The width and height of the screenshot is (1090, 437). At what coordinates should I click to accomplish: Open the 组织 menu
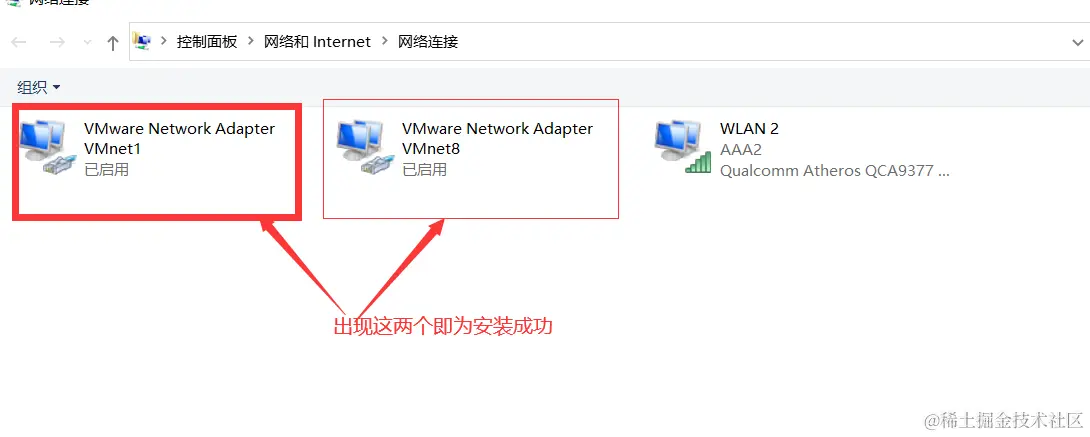pyautogui.click(x=38, y=87)
